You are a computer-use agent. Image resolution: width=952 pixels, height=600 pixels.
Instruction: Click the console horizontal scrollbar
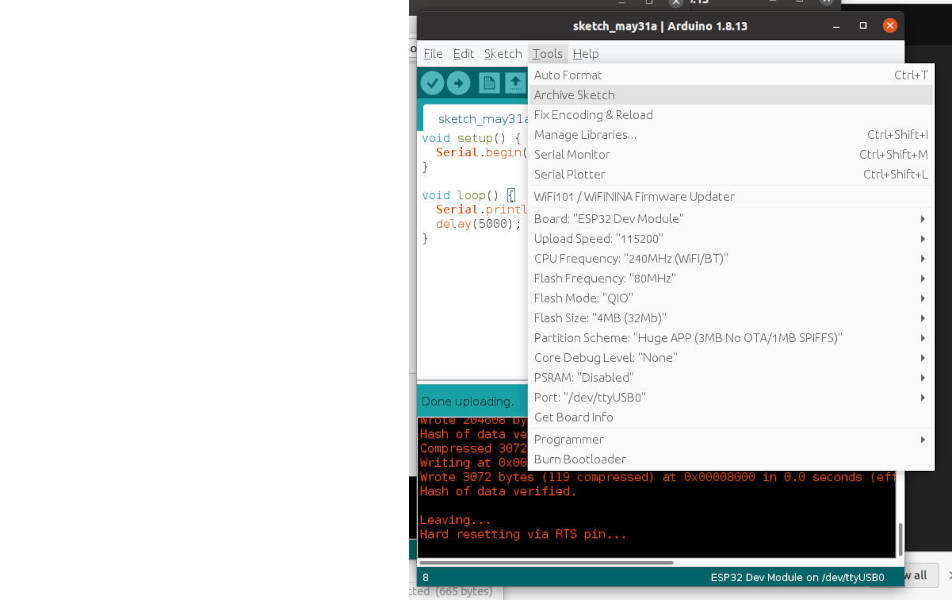point(546,563)
